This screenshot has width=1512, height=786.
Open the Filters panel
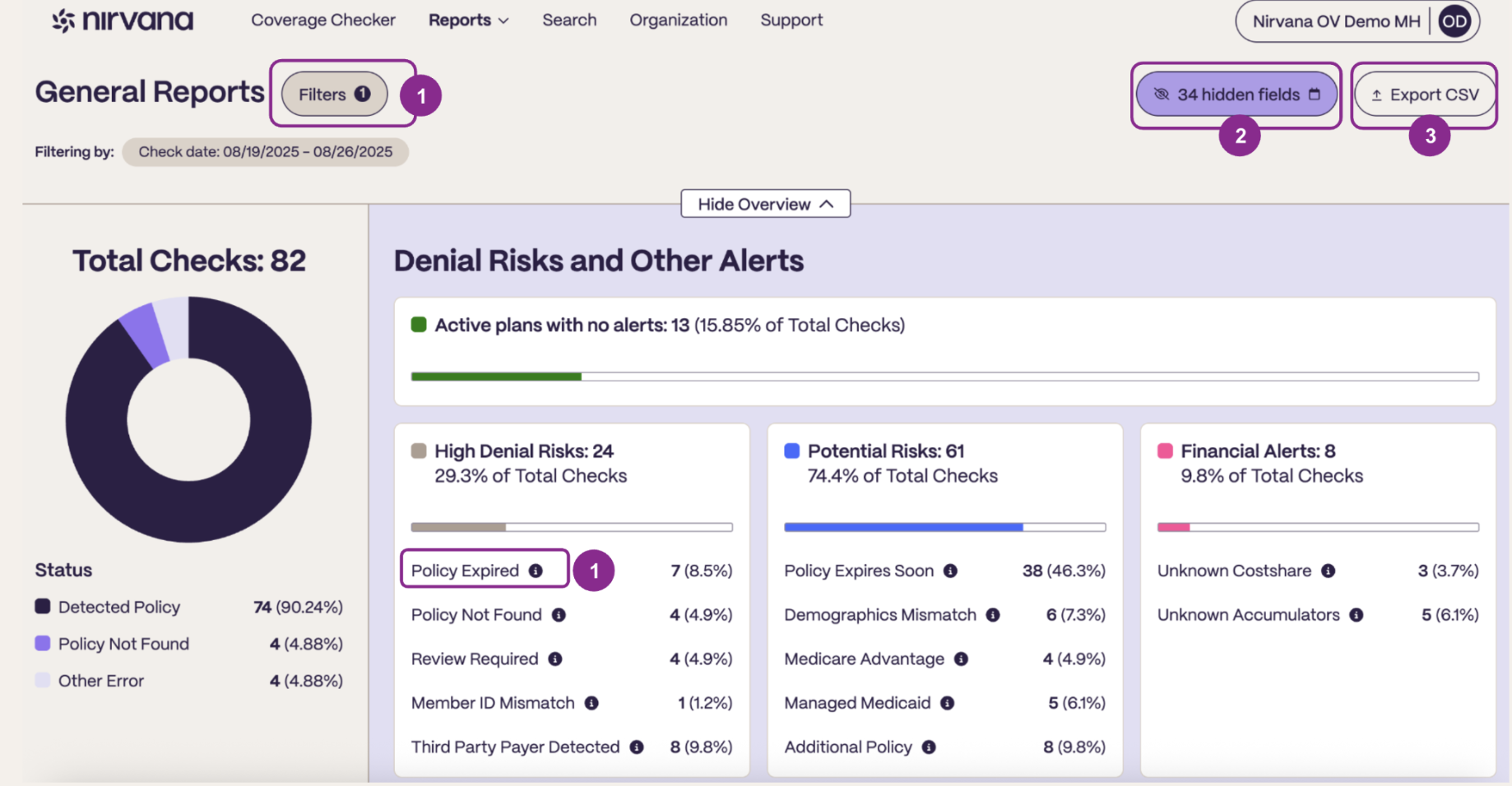(x=334, y=94)
